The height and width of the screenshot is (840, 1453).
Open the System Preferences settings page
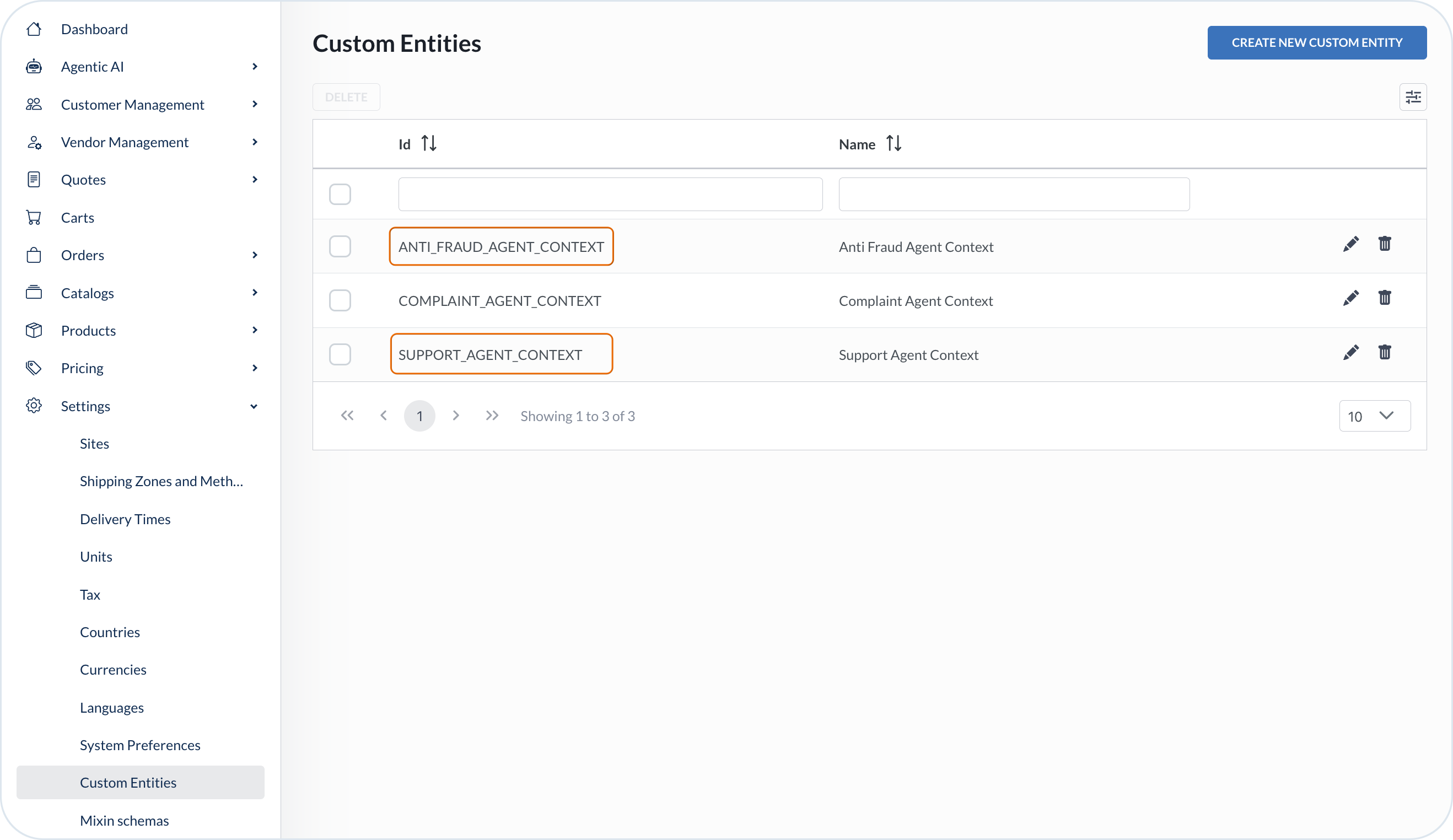click(x=140, y=745)
